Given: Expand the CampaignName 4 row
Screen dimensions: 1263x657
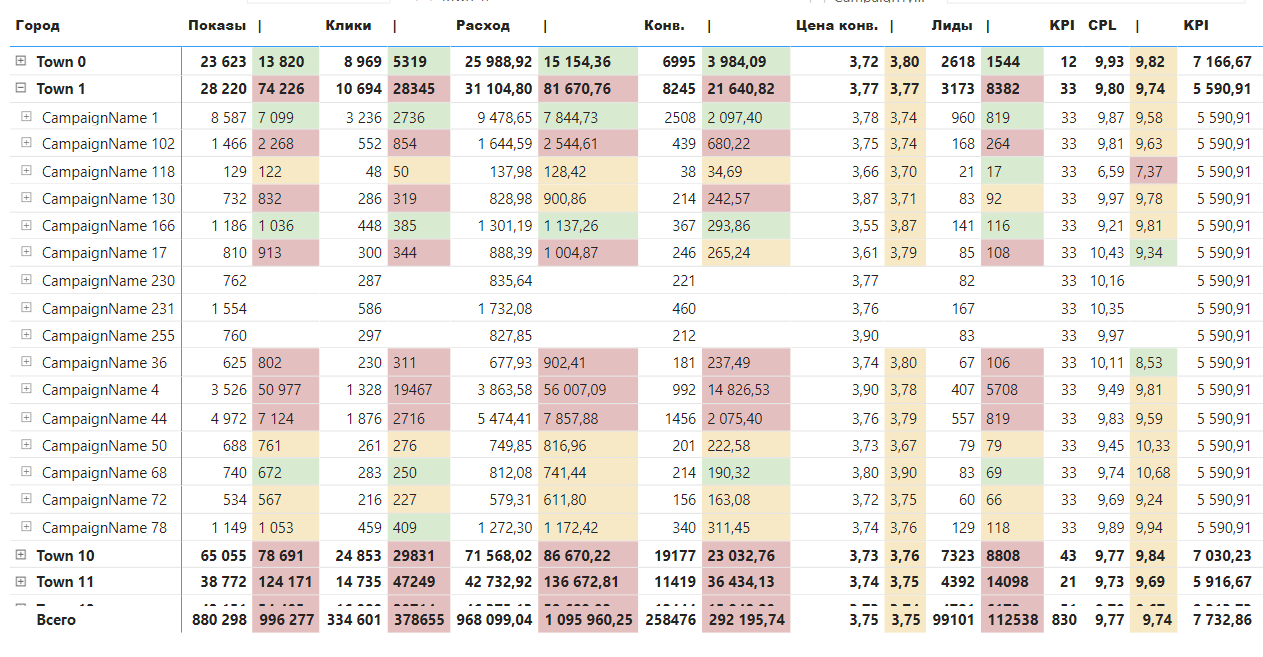Looking at the screenshot, I should pyautogui.click(x=27, y=390).
